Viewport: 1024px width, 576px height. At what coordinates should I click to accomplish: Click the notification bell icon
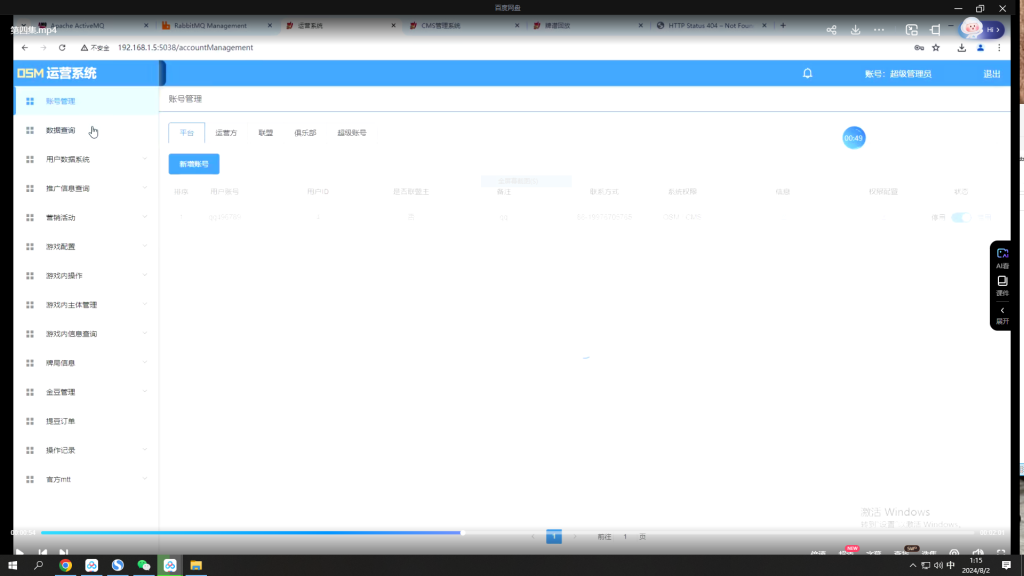(807, 73)
